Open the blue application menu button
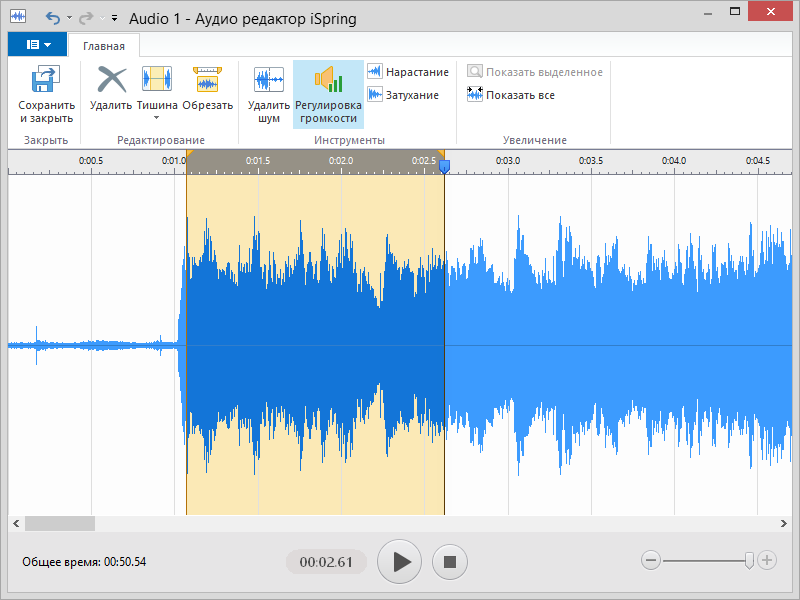Image resolution: width=800 pixels, height=600 pixels. [37, 44]
